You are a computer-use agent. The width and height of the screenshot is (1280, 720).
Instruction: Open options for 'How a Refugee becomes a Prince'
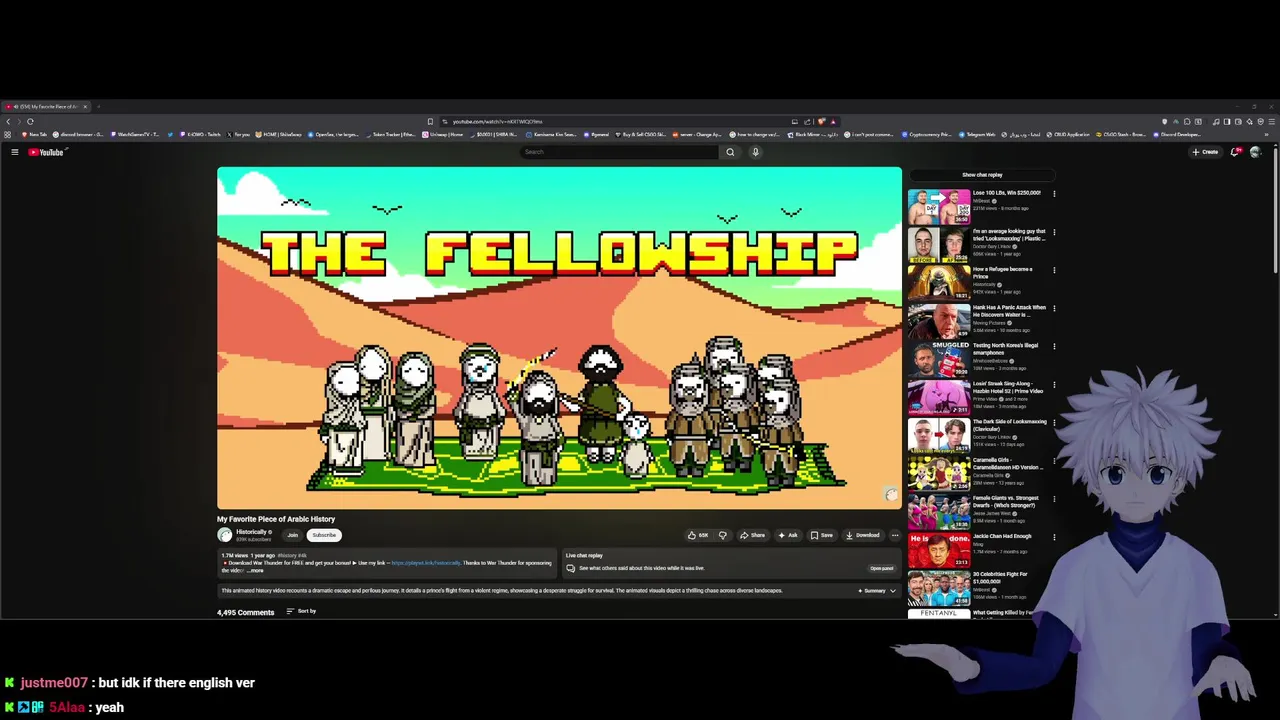tap(1054, 270)
